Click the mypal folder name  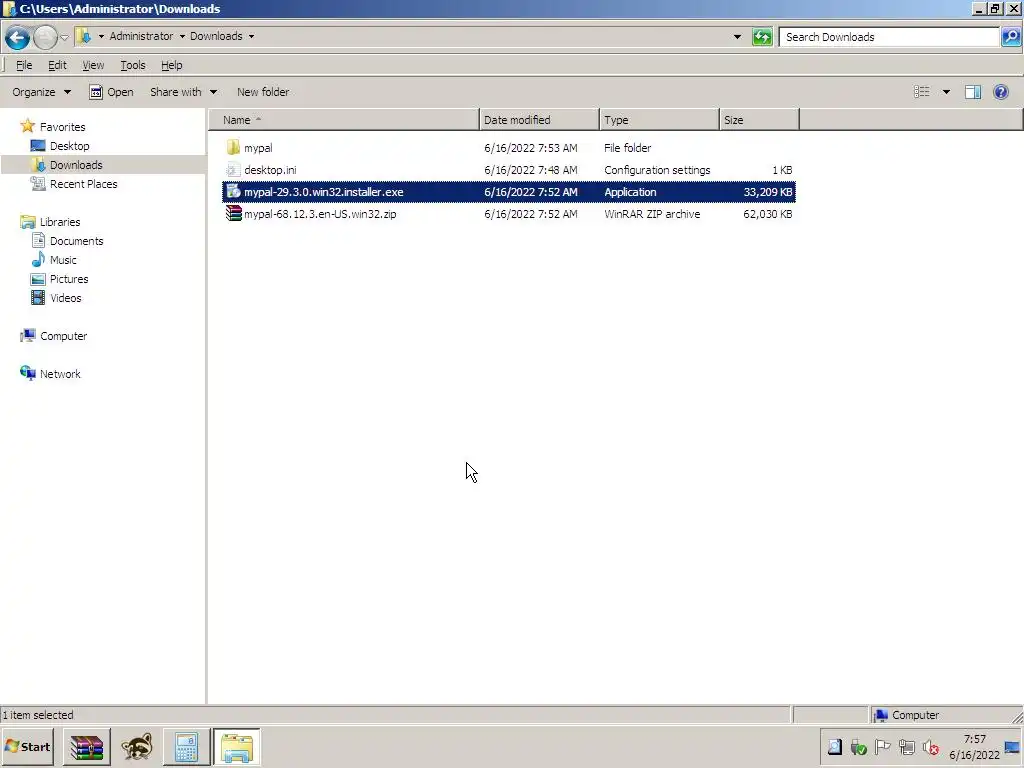pyautogui.click(x=258, y=148)
